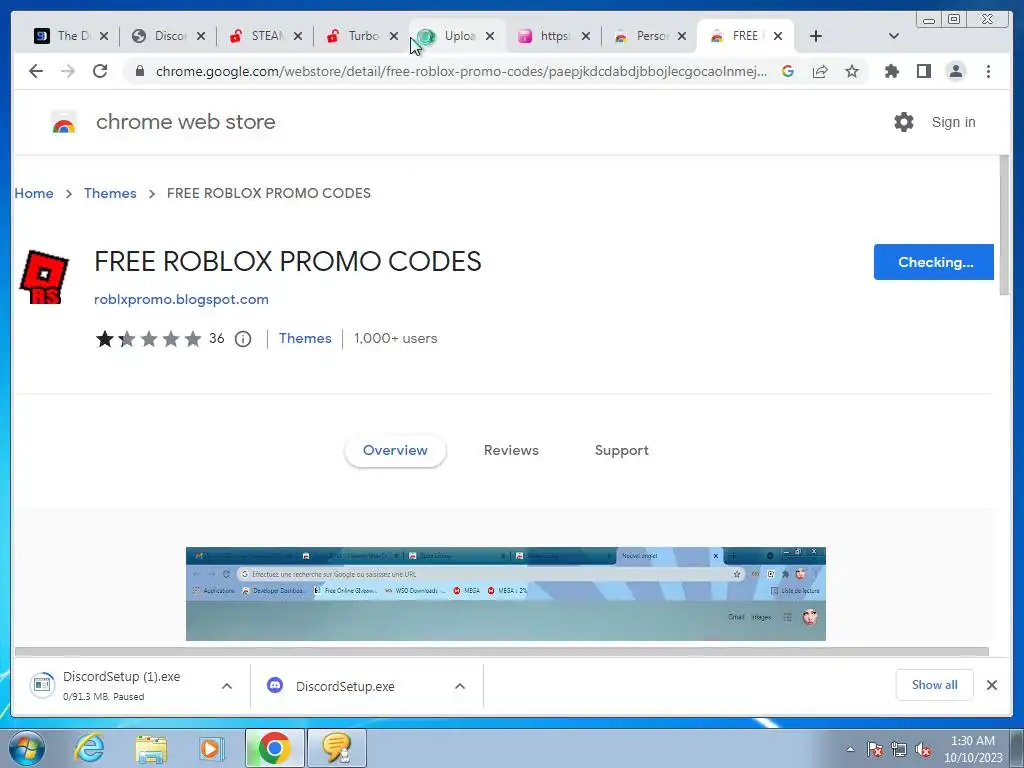Expand DiscordSetup (1).exe download options
The height and width of the screenshot is (768, 1024).
coord(227,686)
